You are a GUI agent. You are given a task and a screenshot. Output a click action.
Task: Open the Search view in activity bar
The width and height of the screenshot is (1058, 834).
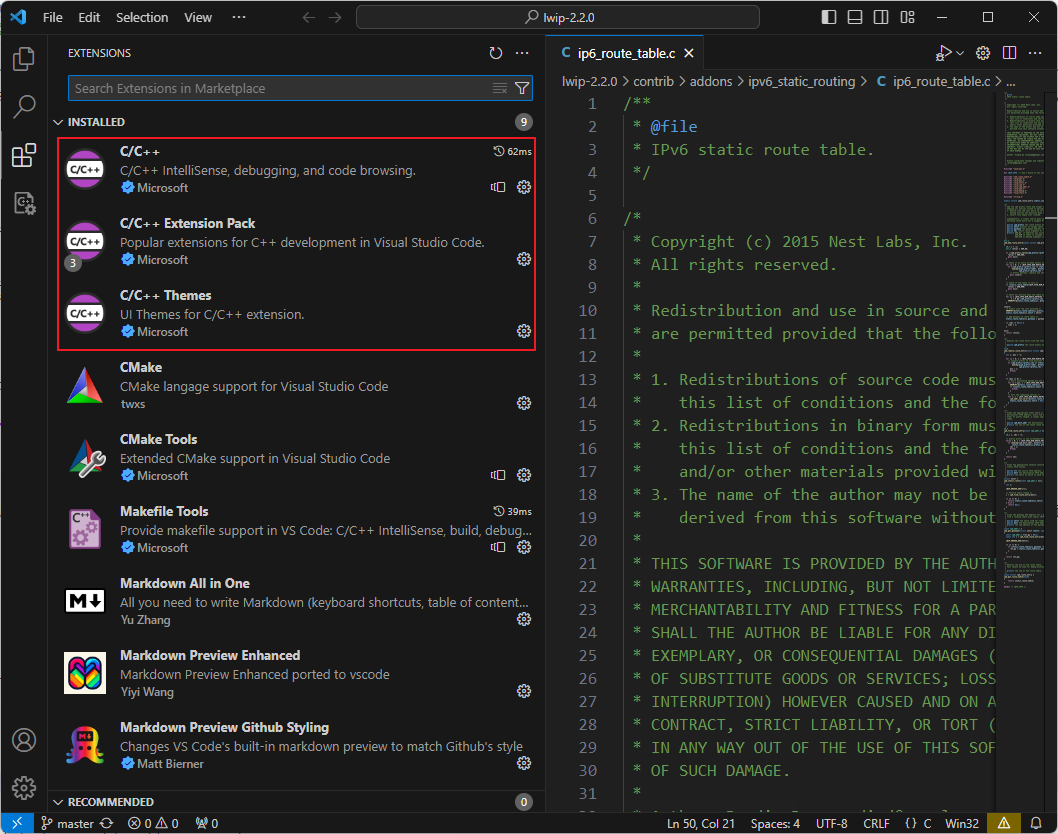pyautogui.click(x=24, y=107)
